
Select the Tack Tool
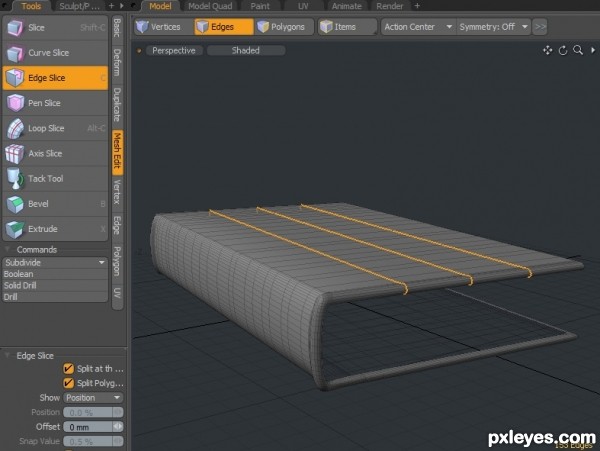[x=55, y=179]
